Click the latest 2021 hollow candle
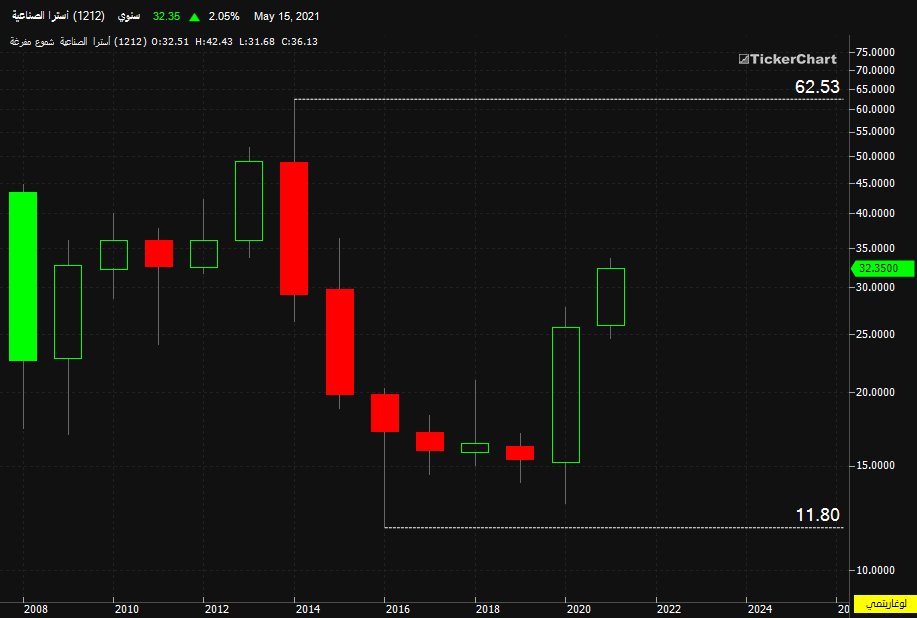 (x=611, y=296)
